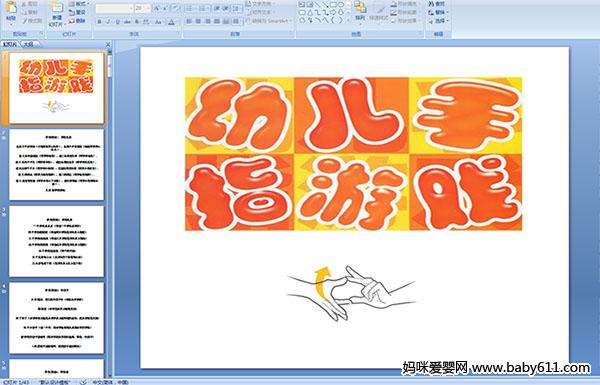Image resolution: width=600 pixels, height=385 pixels.
Task: Open the font name dropdown
Action: 131,8
